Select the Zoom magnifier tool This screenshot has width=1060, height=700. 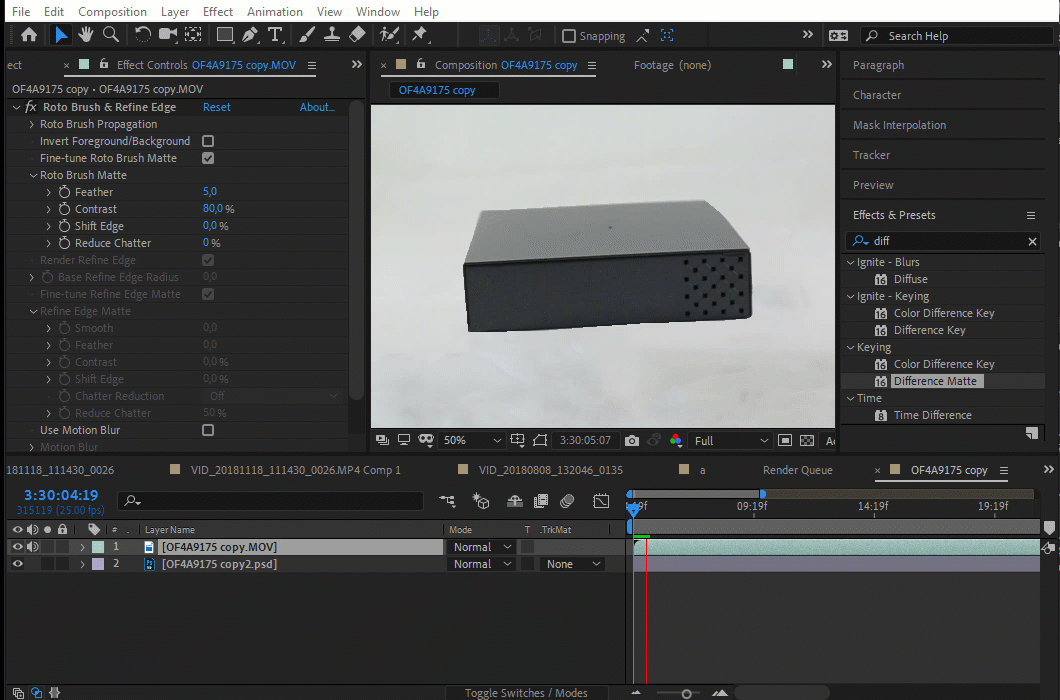(x=111, y=35)
